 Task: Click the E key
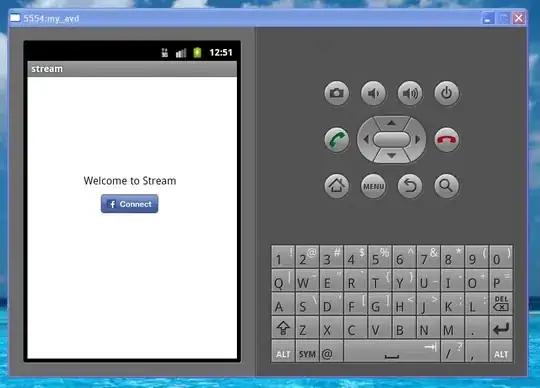click(331, 280)
